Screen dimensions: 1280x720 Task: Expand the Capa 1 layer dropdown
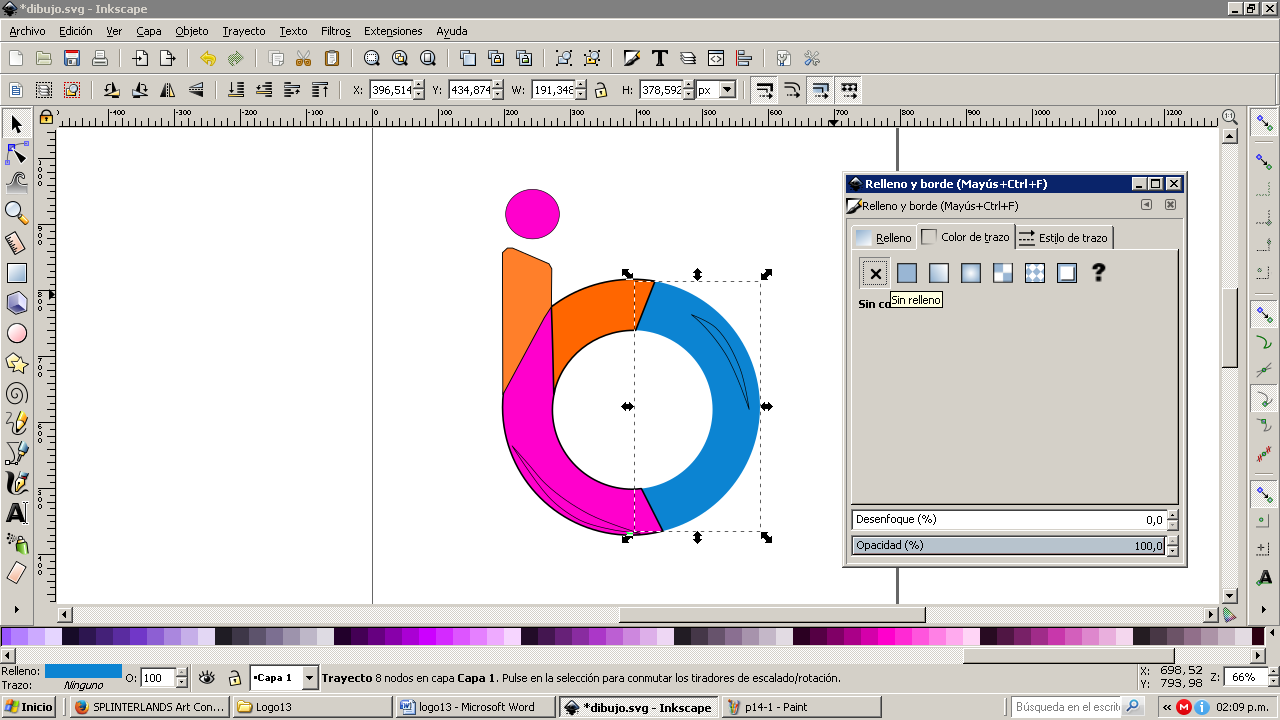[x=309, y=678]
